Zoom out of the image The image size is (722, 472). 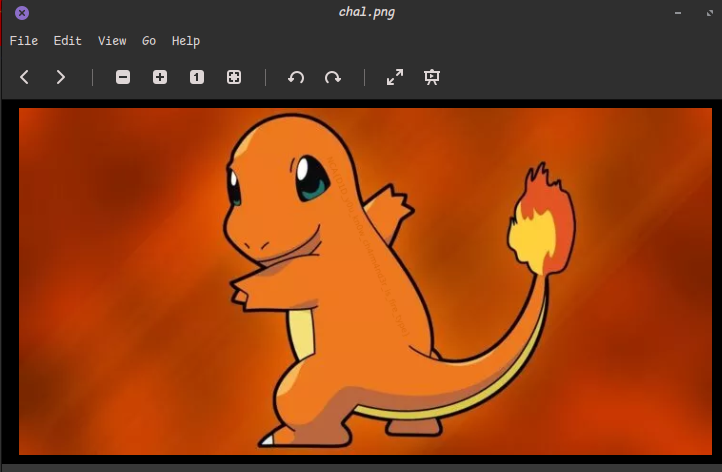tap(123, 77)
